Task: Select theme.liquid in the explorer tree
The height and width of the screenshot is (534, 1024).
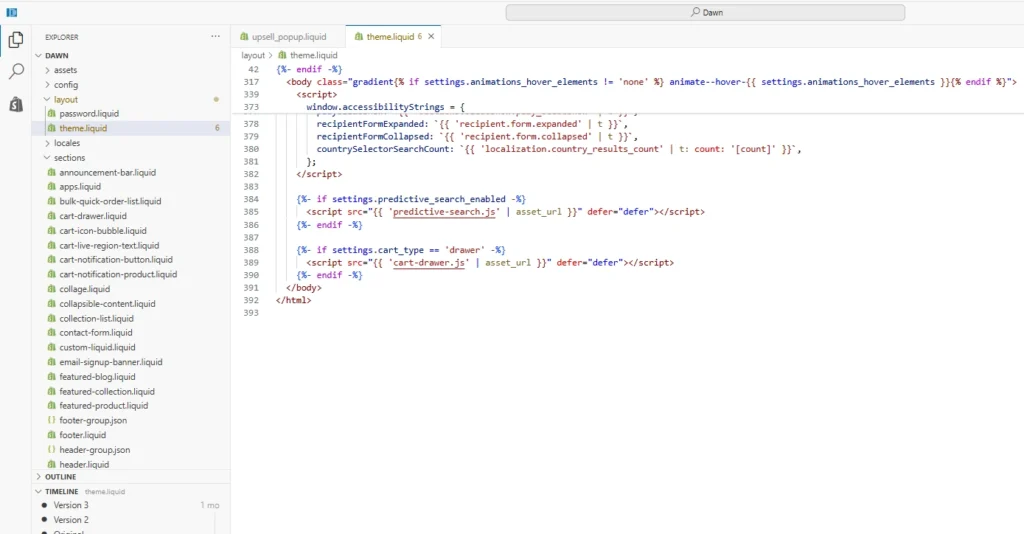Action: coord(82,128)
